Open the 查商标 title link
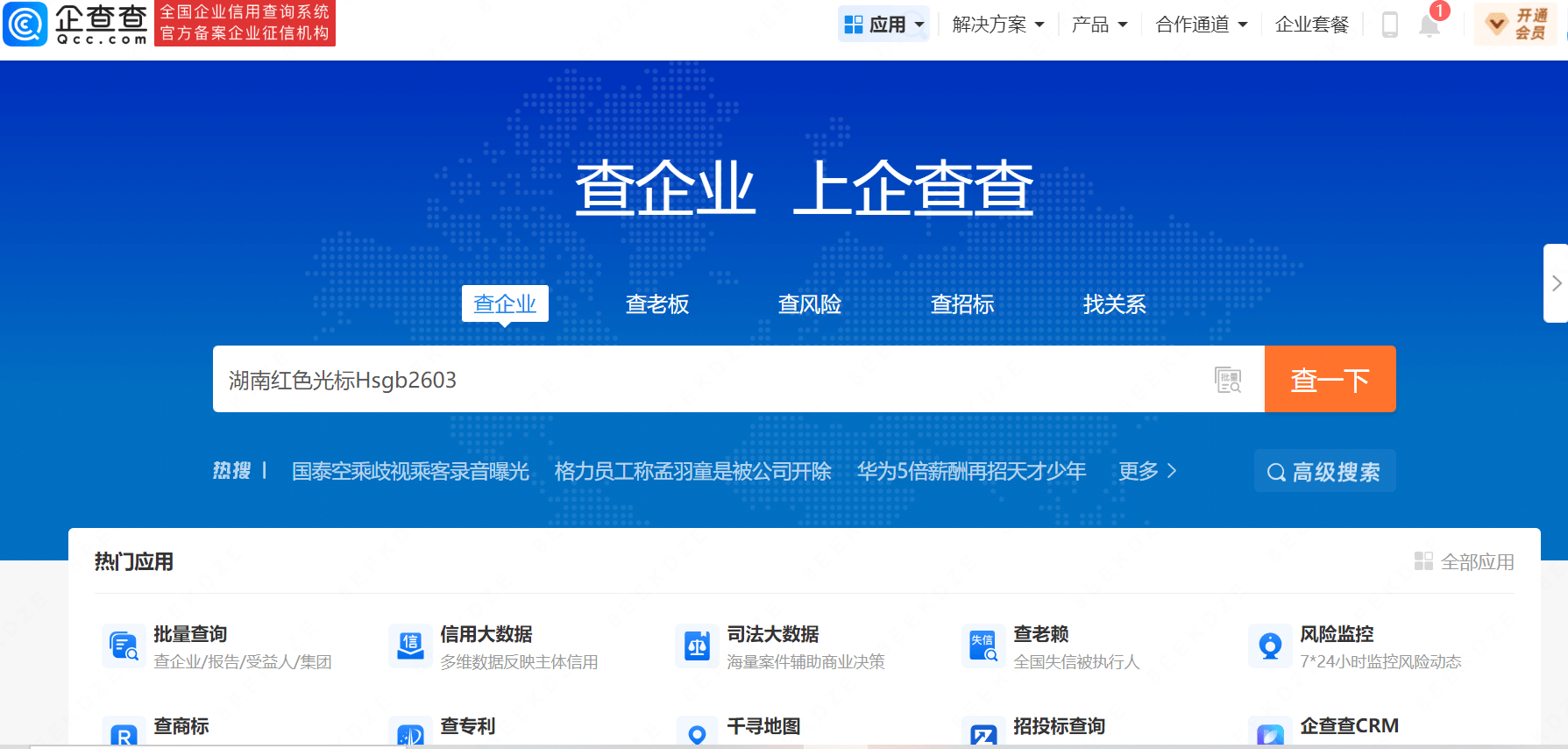Screen dimensions: 1568x749 click(181, 725)
